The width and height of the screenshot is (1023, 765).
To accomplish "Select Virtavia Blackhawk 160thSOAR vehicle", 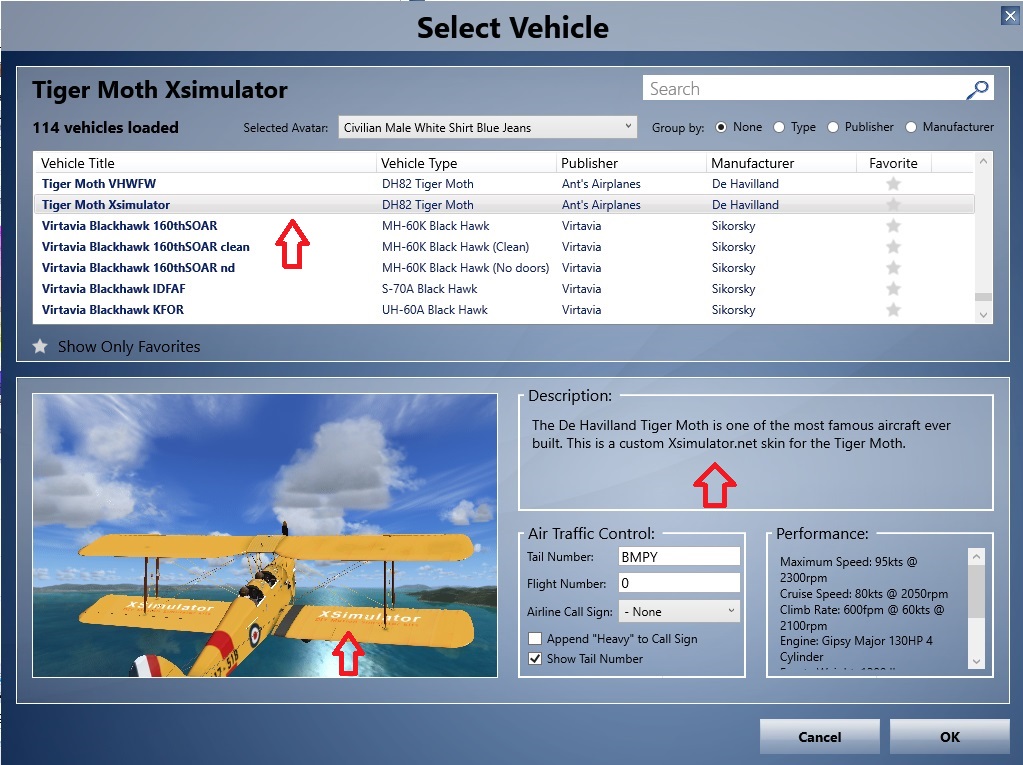I will [129, 226].
